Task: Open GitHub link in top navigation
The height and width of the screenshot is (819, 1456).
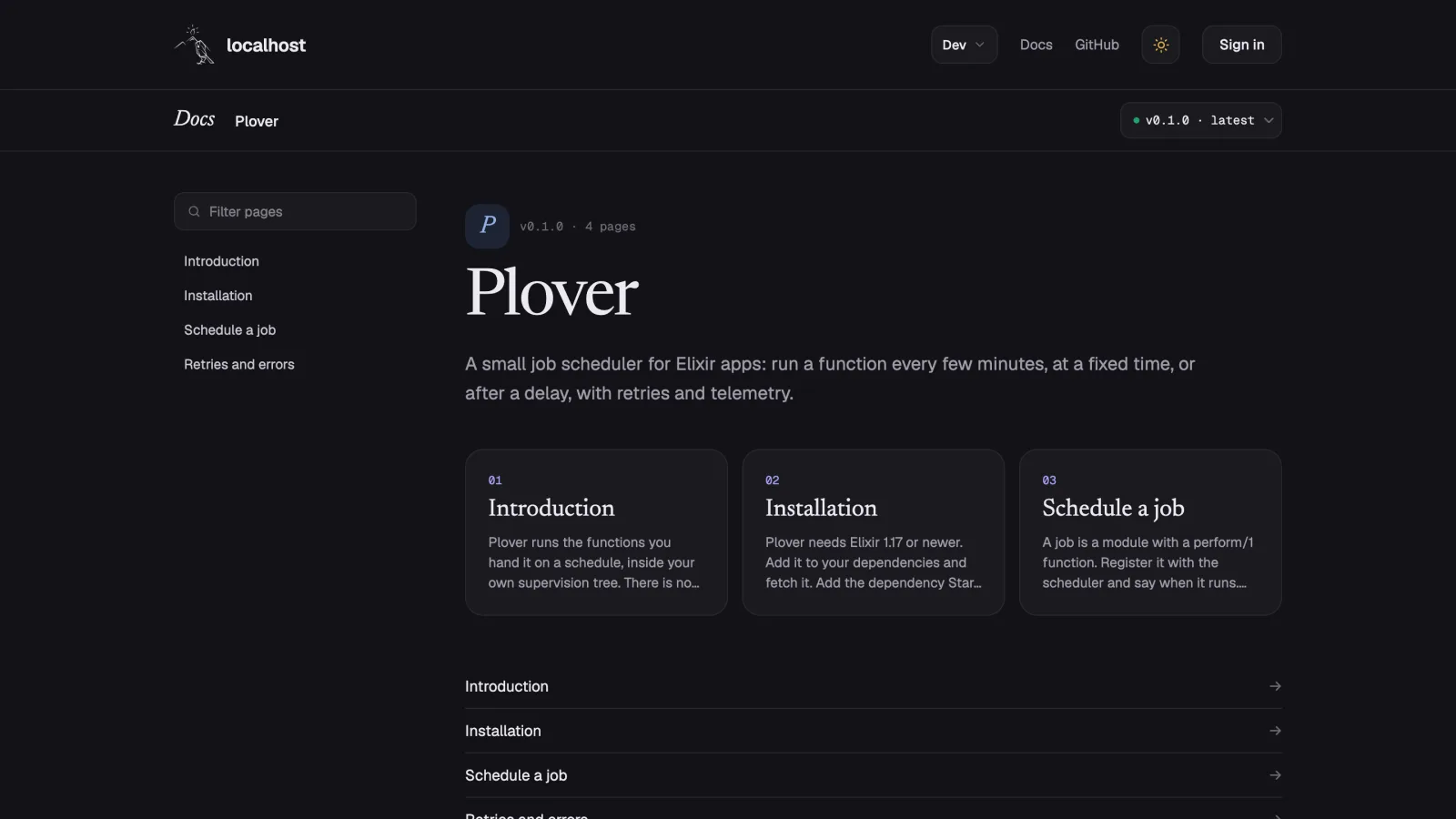Action: coord(1097,45)
